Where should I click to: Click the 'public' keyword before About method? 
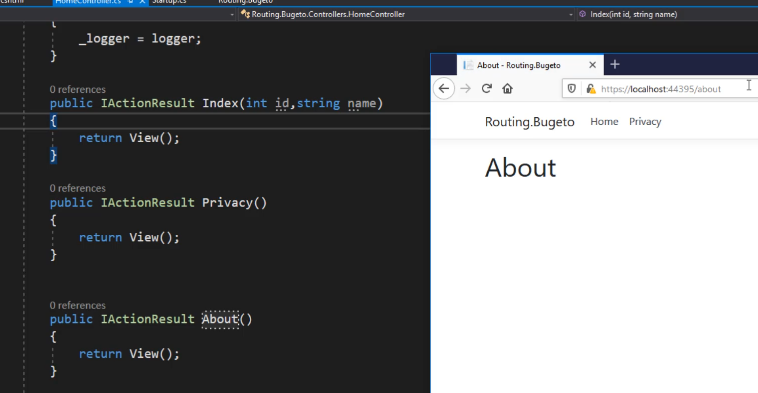pos(71,319)
